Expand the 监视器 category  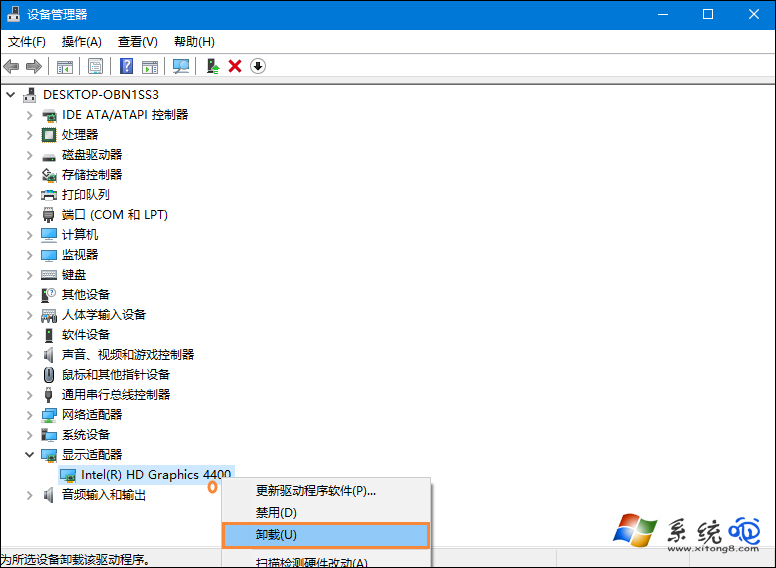30,255
